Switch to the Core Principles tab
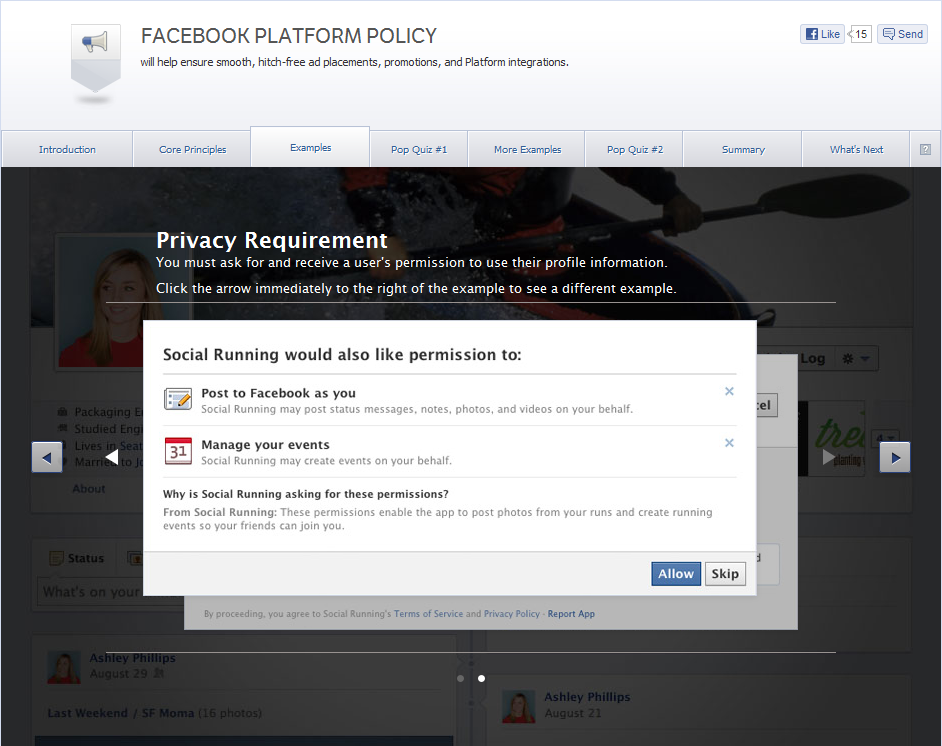The width and height of the screenshot is (942, 746). point(192,149)
